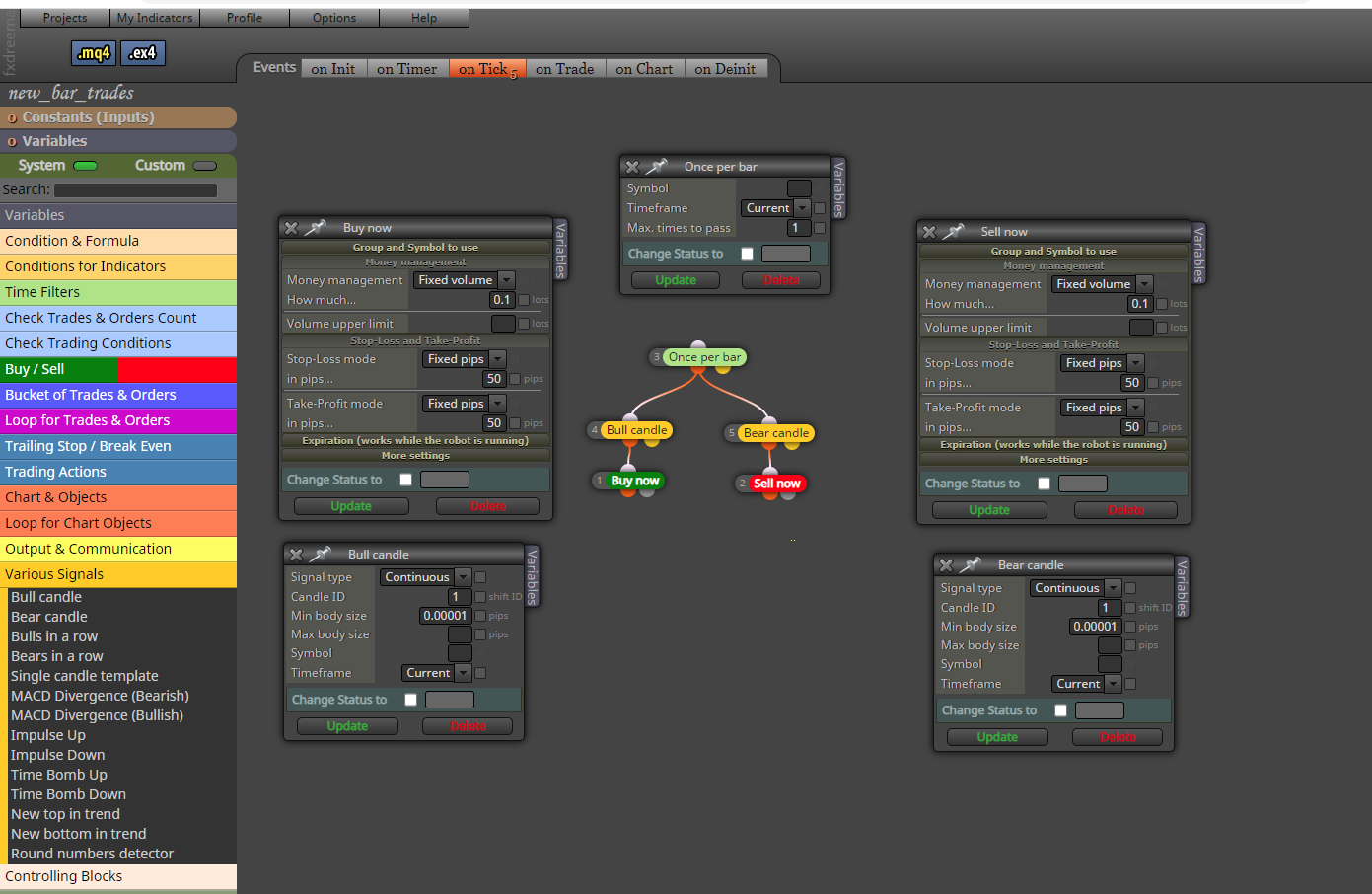Check Change Status in Bull candle panel
The width and height of the screenshot is (1372, 894).
(410, 700)
